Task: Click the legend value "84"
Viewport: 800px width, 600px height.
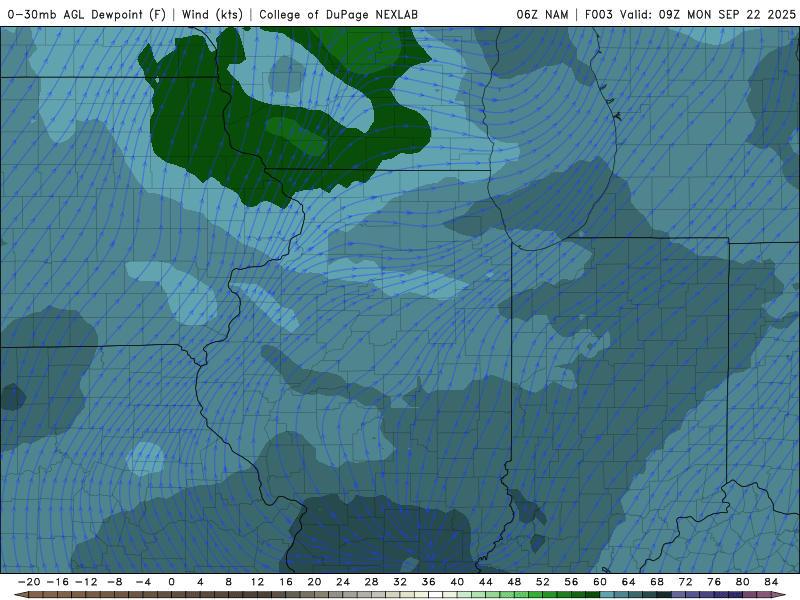Action: [771, 582]
